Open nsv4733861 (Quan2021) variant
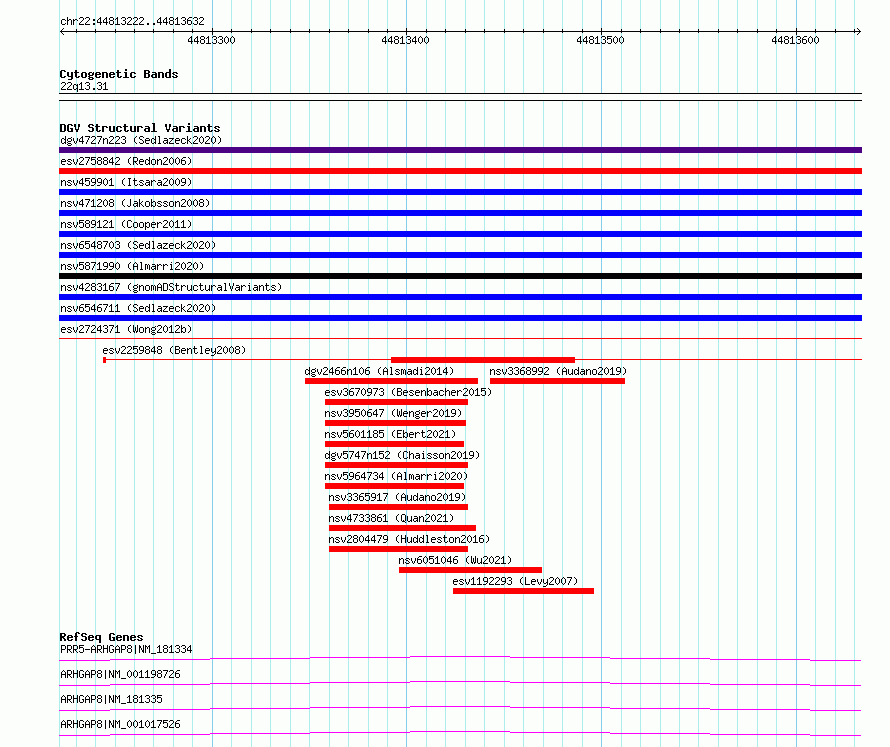 [x=391, y=518]
